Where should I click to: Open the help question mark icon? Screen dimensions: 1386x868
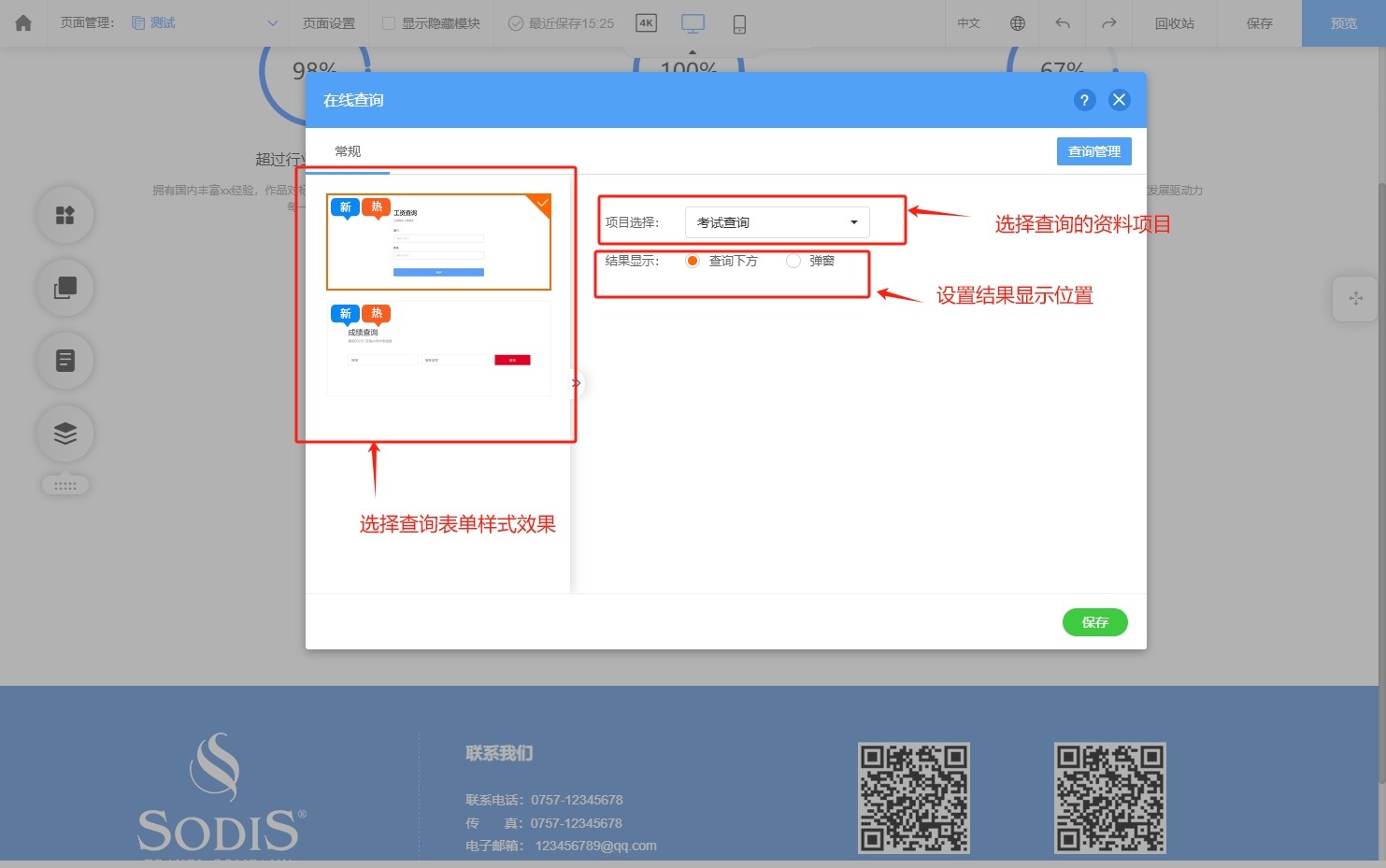1084,100
